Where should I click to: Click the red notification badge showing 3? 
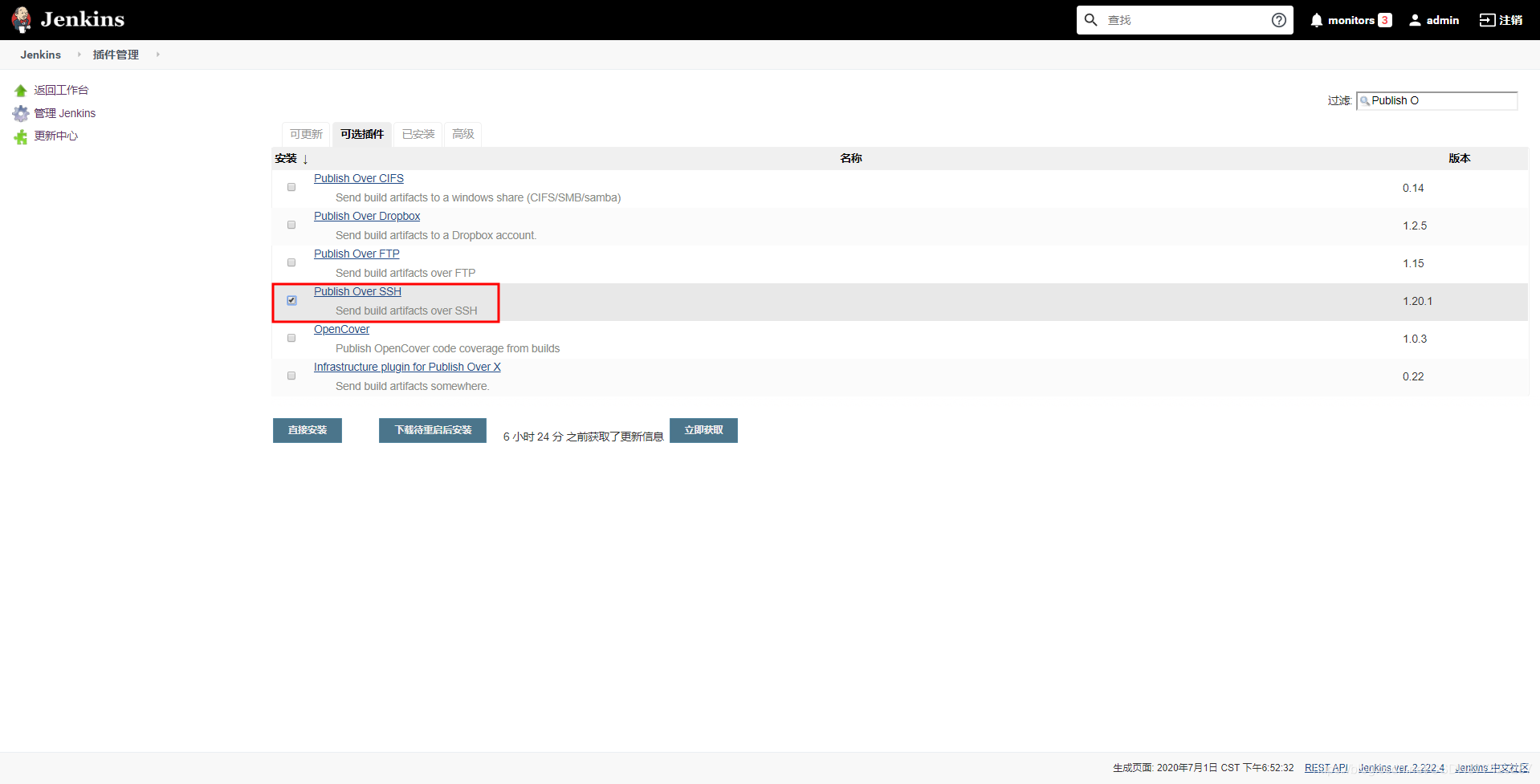tap(1385, 20)
